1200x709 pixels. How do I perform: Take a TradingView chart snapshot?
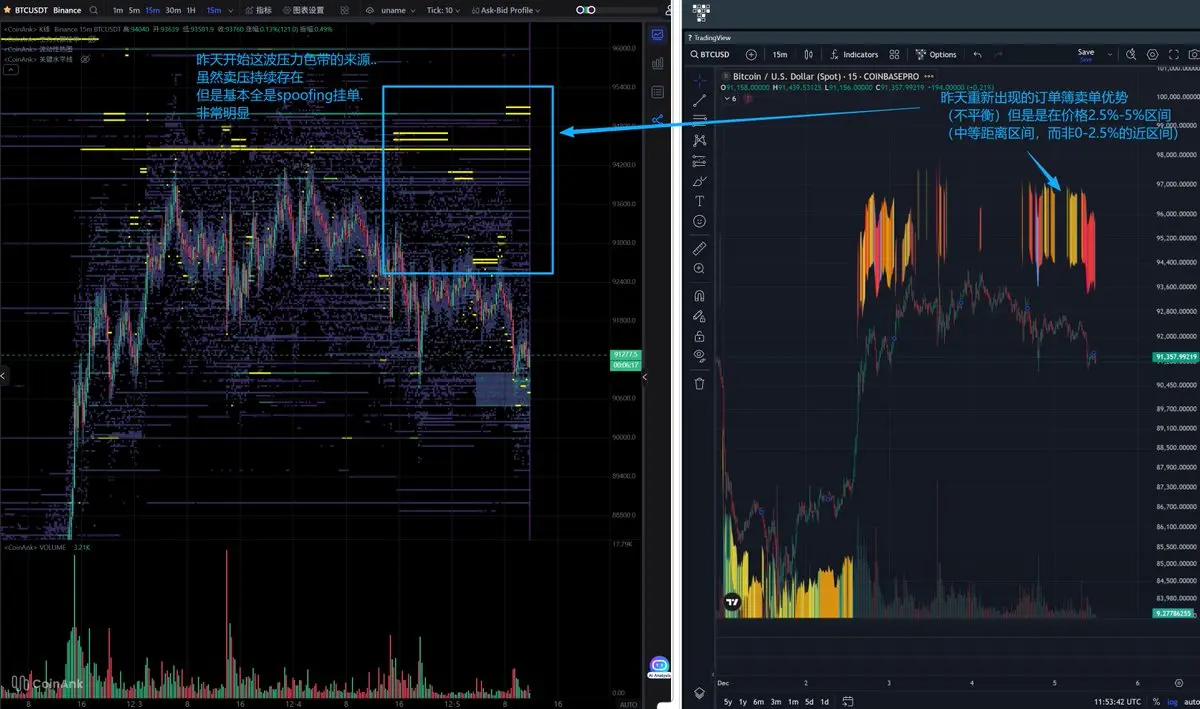tap(1192, 55)
